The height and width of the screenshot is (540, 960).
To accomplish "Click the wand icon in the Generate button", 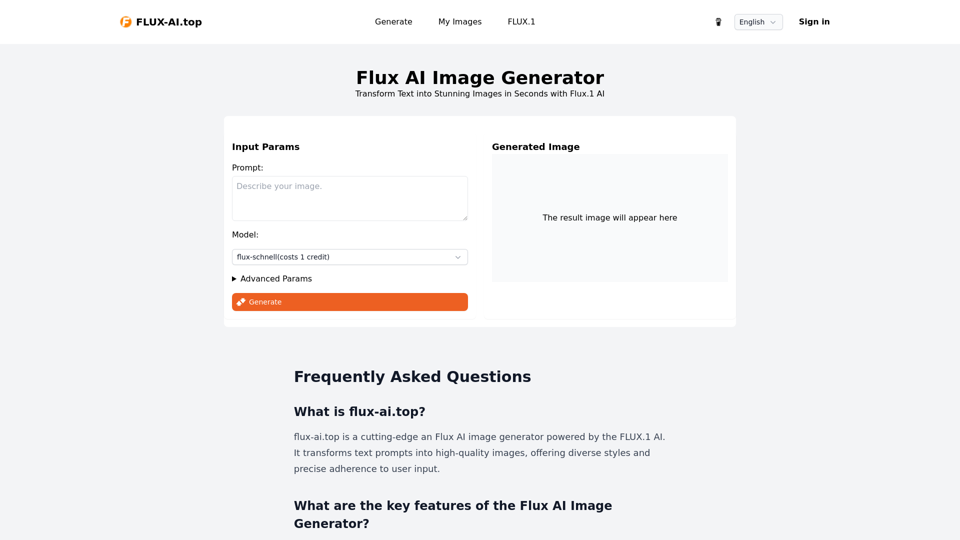I will click(241, 302).
